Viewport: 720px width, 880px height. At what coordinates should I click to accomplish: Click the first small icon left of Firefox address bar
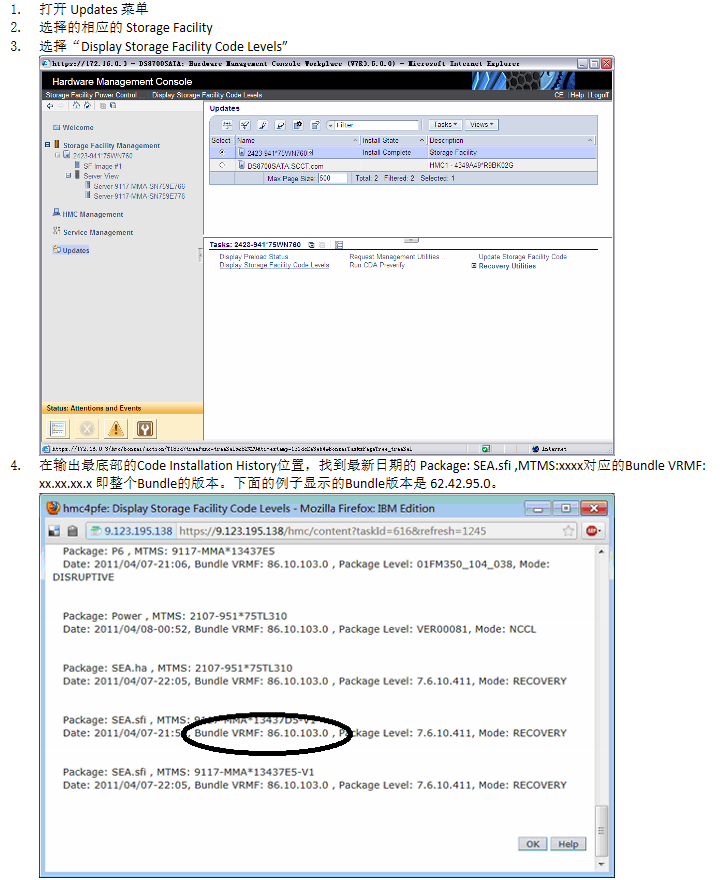[54, 531]
